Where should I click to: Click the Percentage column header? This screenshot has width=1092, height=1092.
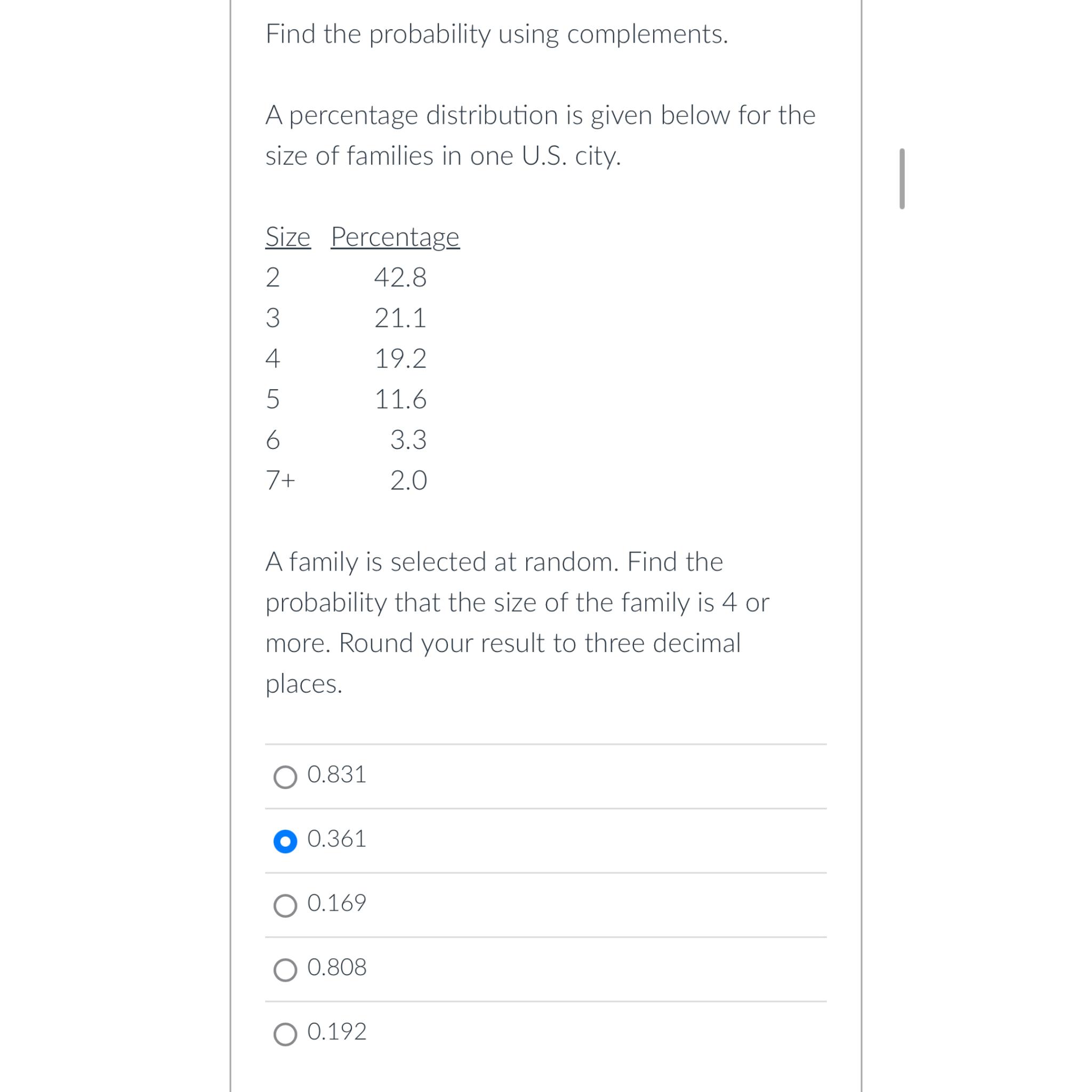(x=395, y=237)
